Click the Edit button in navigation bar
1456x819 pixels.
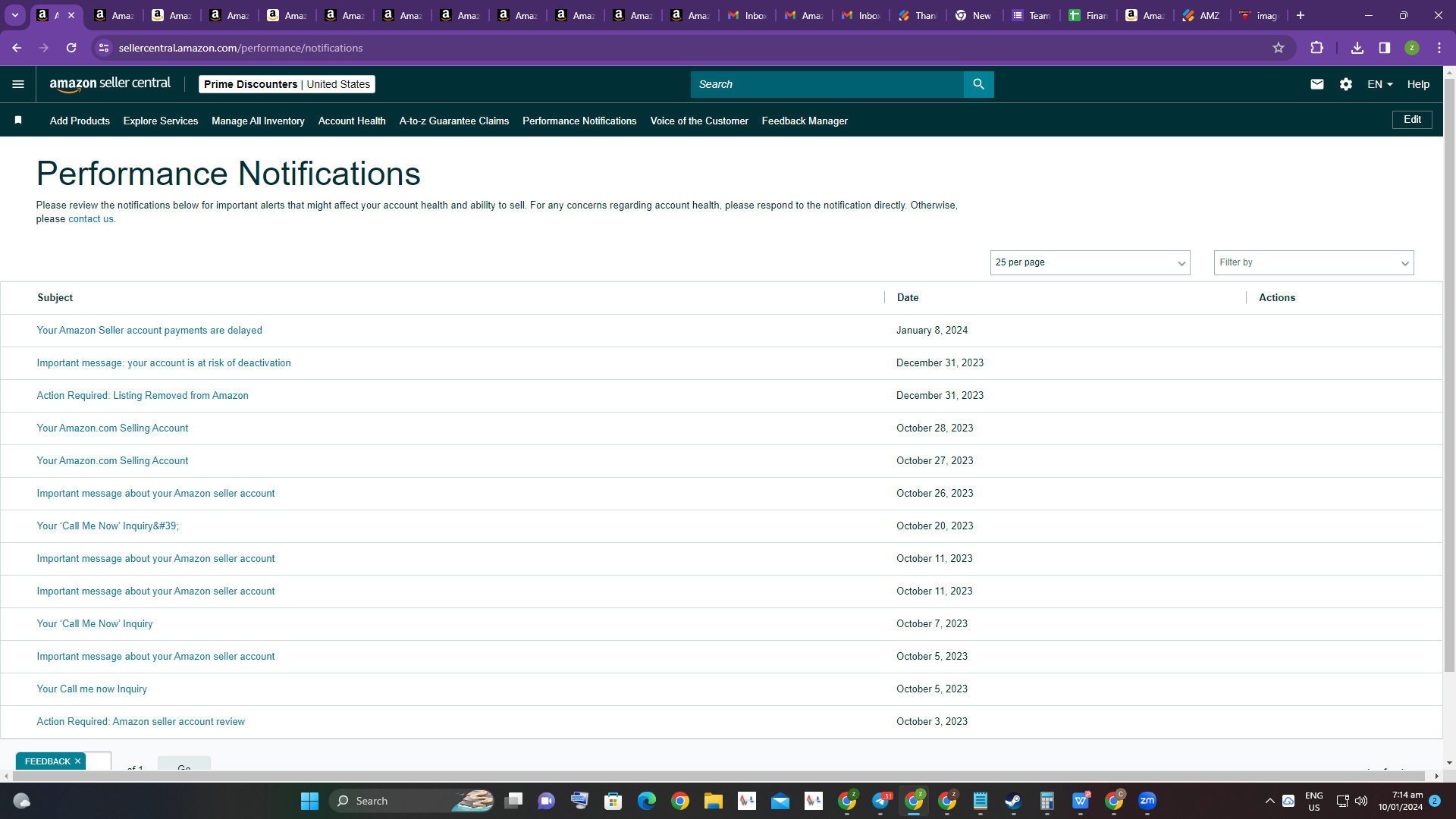click(1412, 120)
